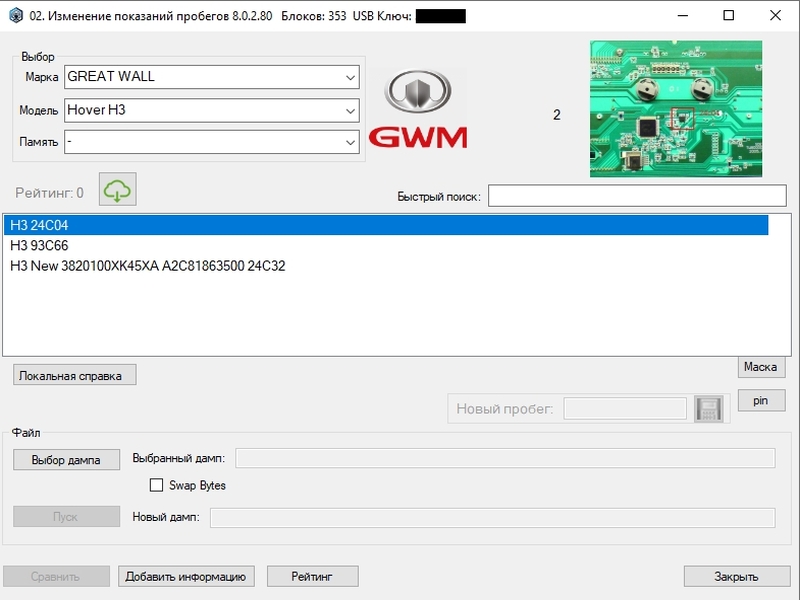
Task: Click the Добавить информацию button
Action: (x=186, y=577)
